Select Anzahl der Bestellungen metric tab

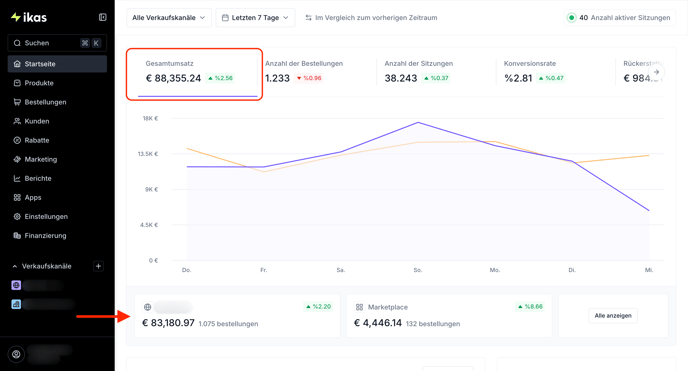(x=316, y=71)
